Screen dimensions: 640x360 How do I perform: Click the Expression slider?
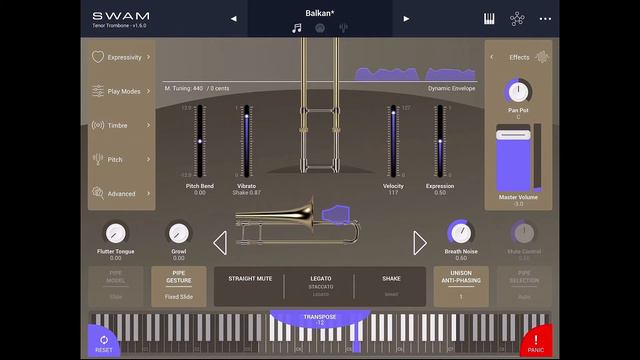pos(440,141)
